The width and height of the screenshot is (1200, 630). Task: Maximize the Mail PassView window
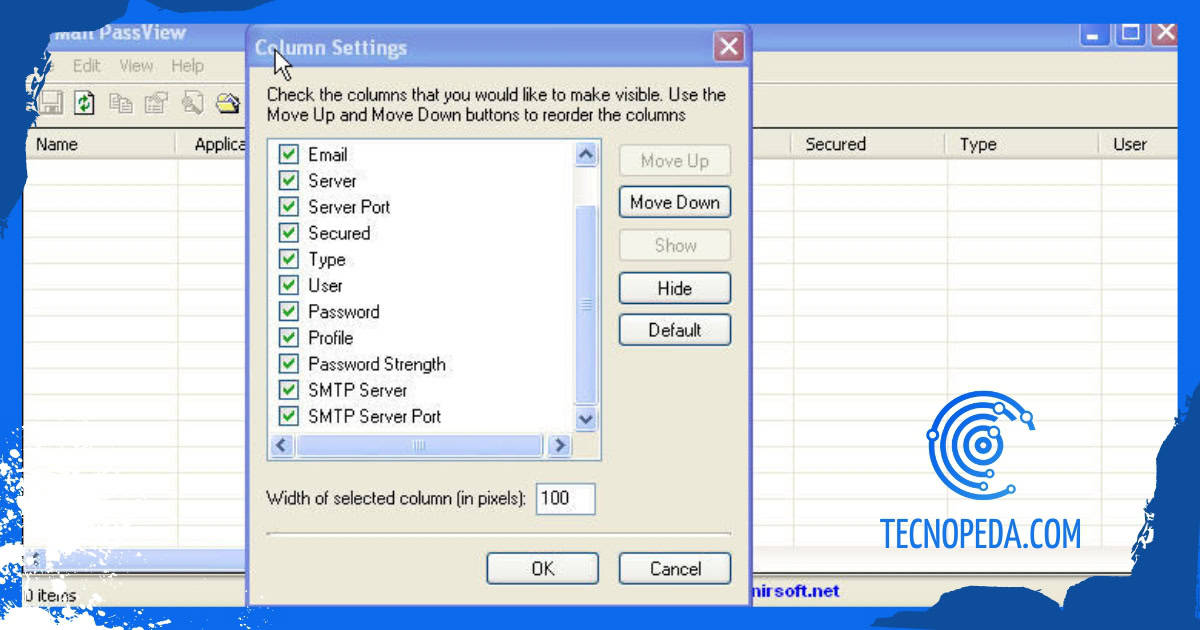point(1130,33)
